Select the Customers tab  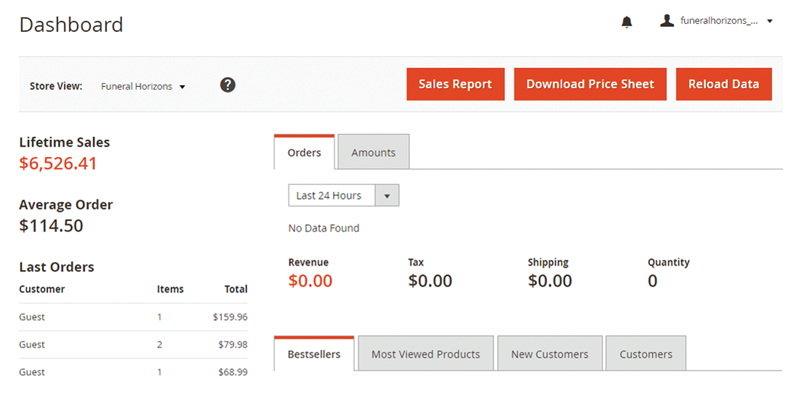point(646,354)
